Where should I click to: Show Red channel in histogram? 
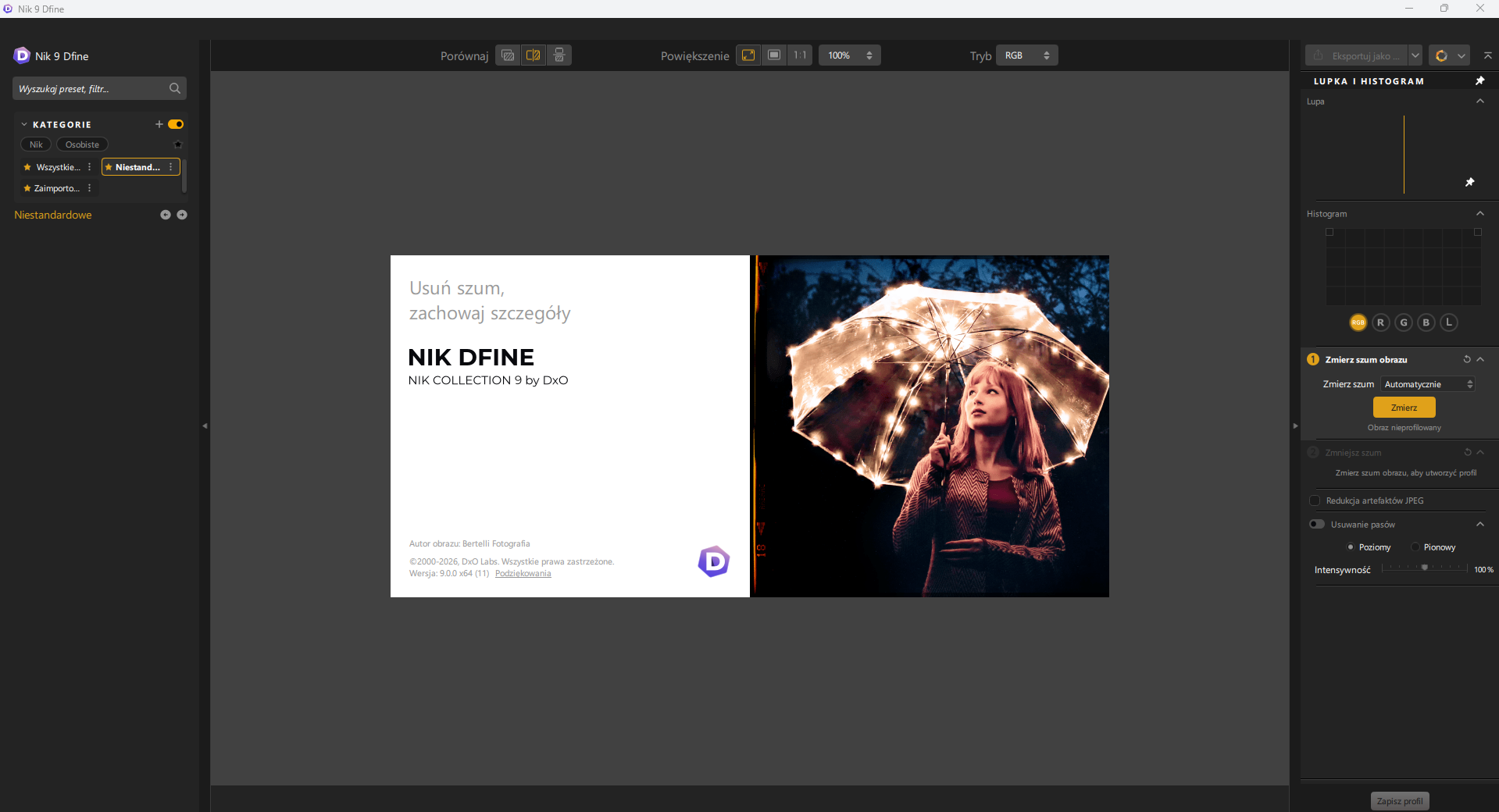pyautogui.click(x=1380, y=322)
